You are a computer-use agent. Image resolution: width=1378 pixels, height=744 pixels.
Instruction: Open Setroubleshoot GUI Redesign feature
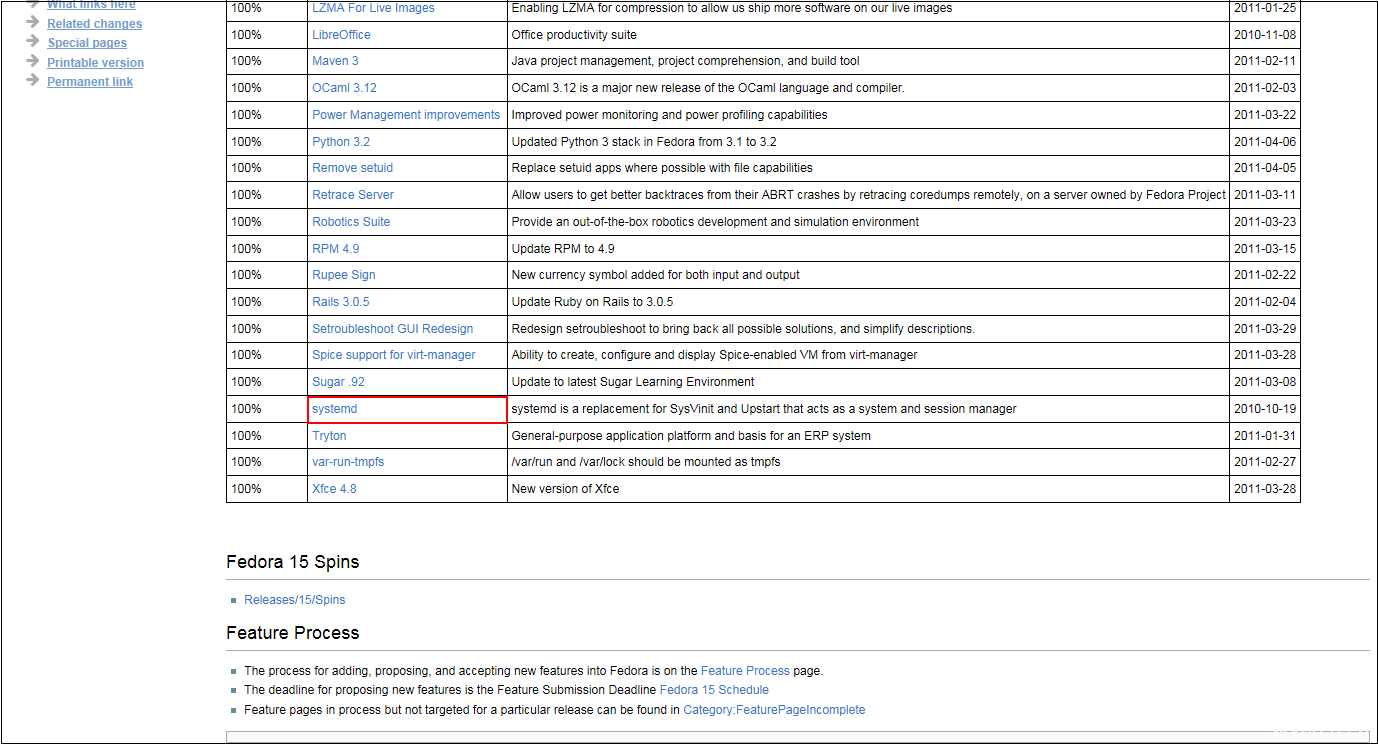[x=392, y=329]
